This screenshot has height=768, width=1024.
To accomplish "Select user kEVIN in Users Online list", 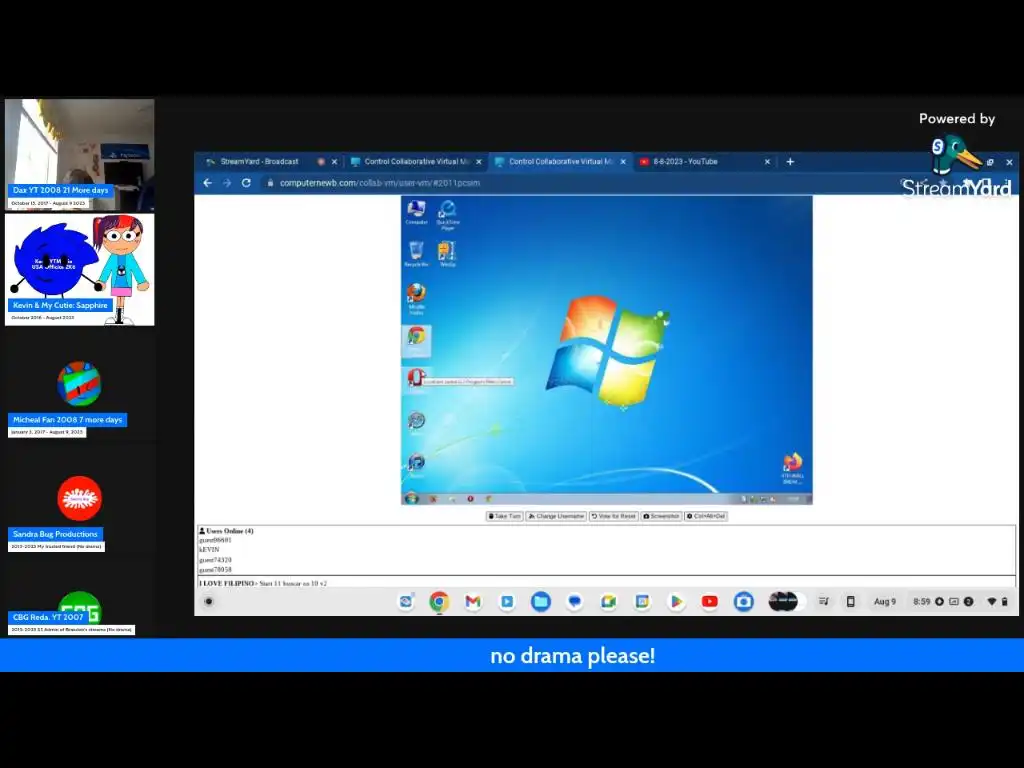I will pyautogui.click(x=209, y=550).
